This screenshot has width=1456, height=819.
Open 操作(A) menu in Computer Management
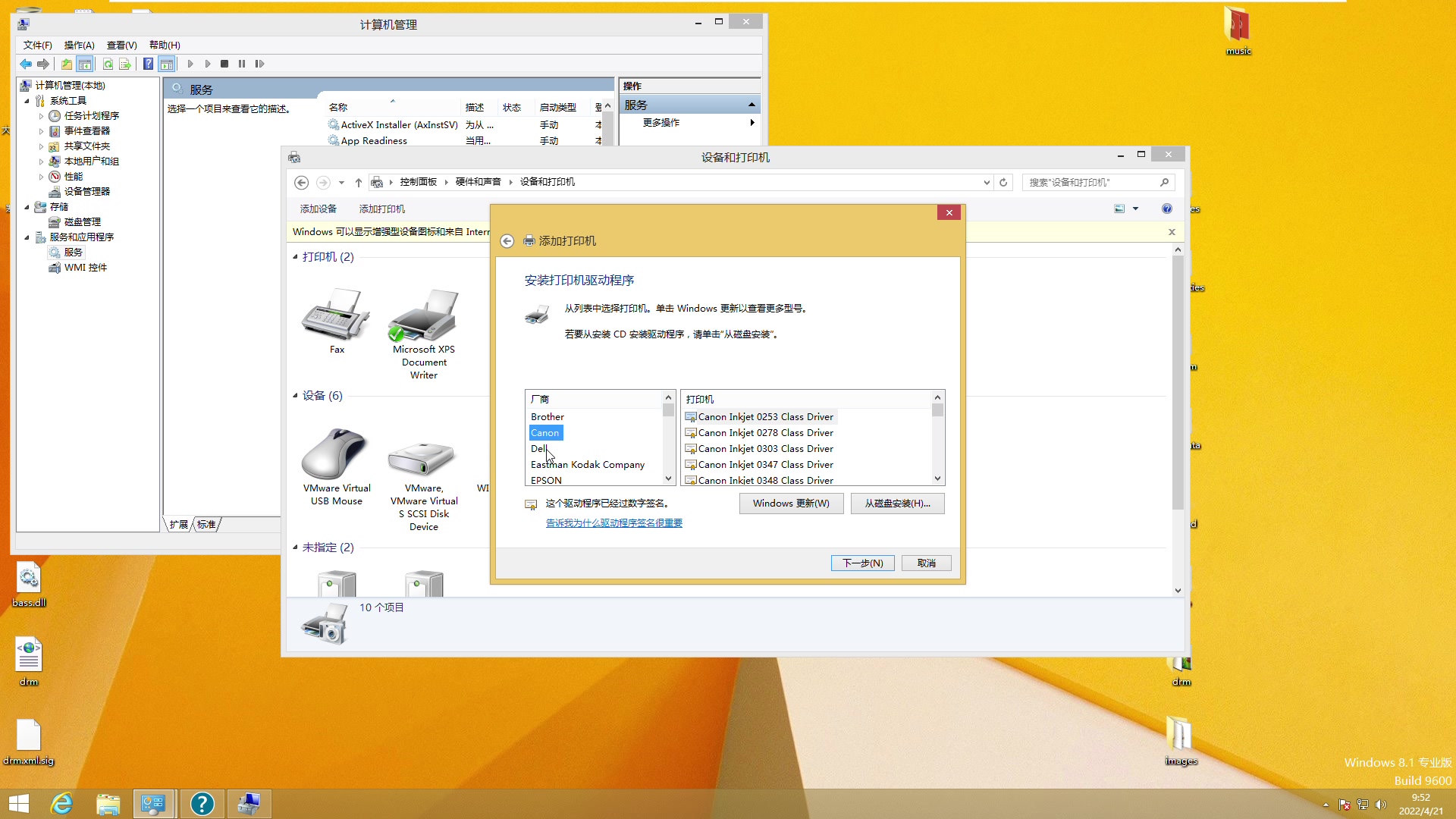pos(80,45)
